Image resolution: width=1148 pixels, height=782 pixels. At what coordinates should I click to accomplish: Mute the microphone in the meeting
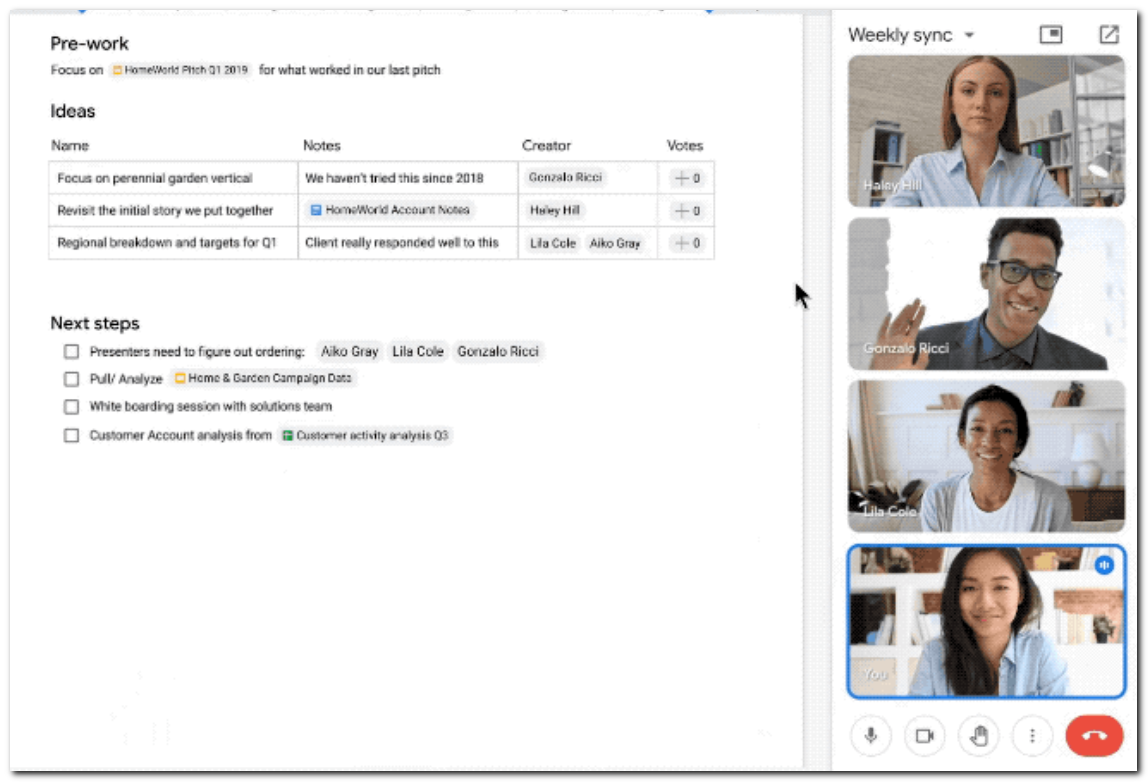tap(869, 734)
